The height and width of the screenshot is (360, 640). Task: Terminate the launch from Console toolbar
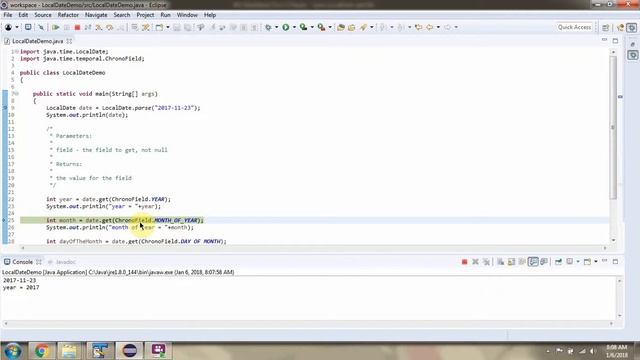pyautogui.click(x=464, y=262)
